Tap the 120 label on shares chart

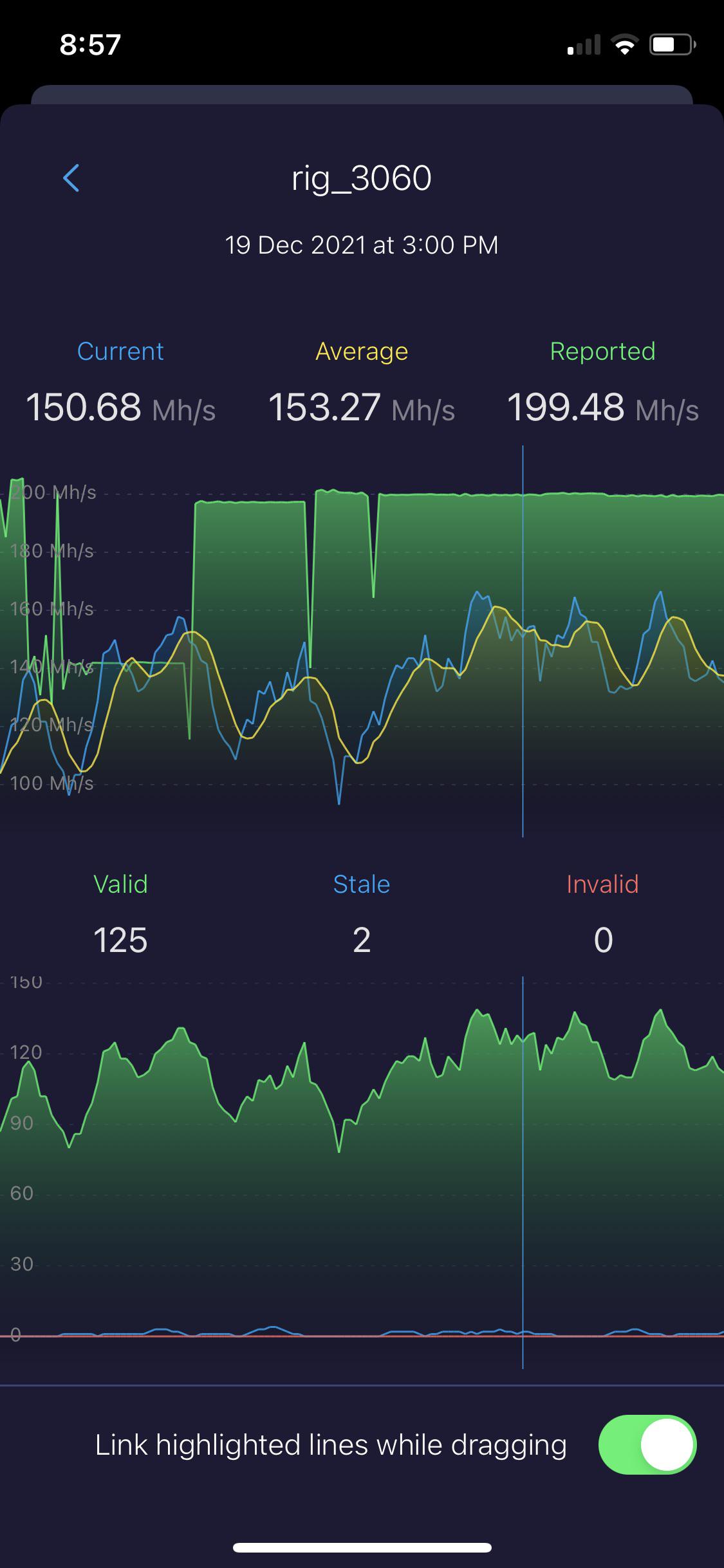tap(26, 1052)
